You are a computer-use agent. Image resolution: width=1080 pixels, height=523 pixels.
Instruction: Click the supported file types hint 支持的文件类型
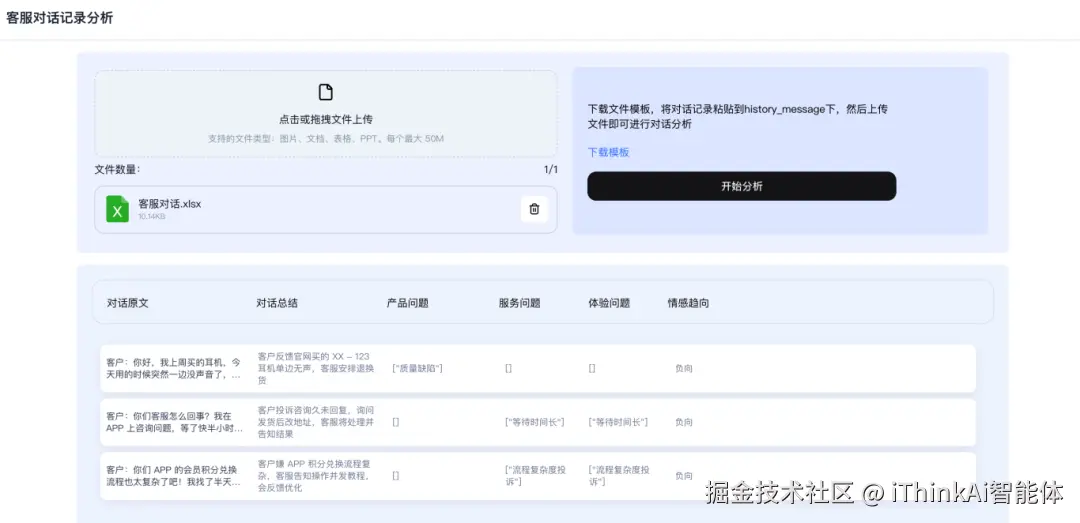tap(326, 139)
